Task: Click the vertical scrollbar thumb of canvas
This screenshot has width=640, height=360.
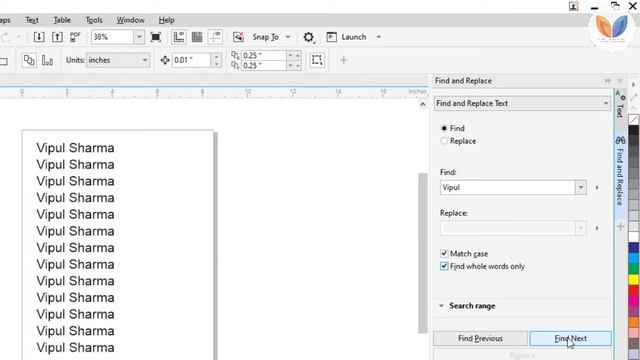Action: click(423, 253)
